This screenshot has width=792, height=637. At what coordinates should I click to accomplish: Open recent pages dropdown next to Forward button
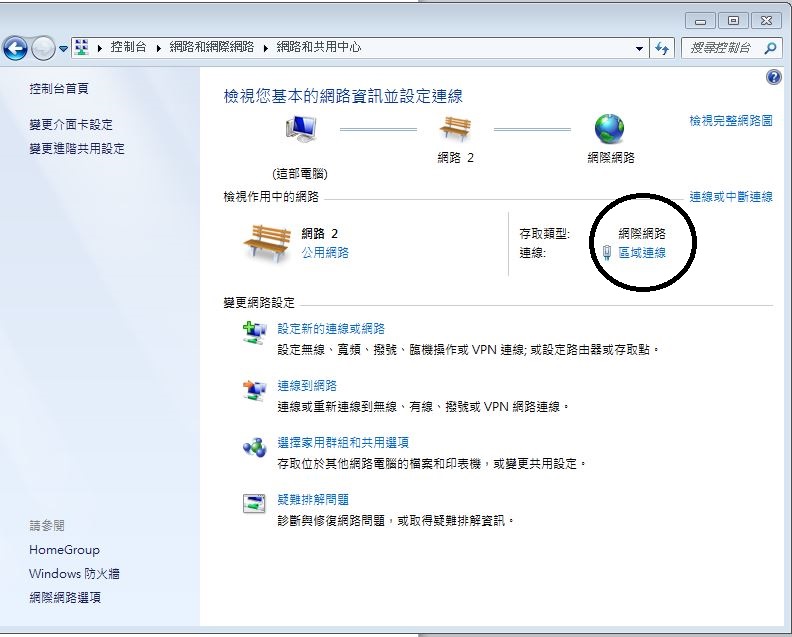[64, 48]
